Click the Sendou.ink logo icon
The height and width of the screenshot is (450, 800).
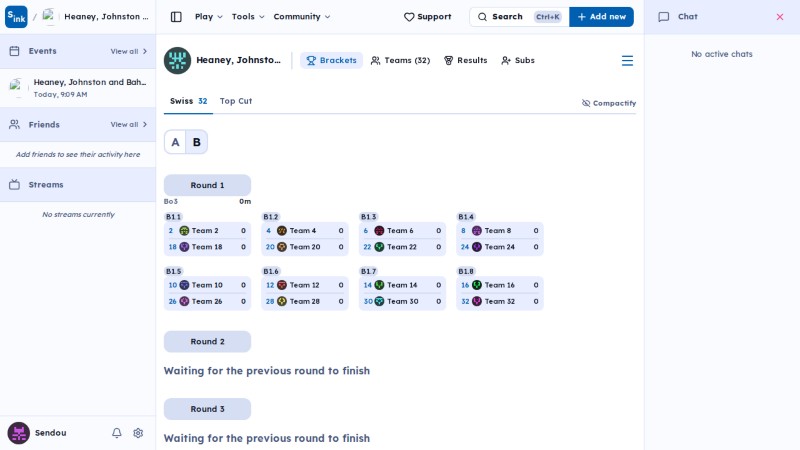click(x=16, y=17)
